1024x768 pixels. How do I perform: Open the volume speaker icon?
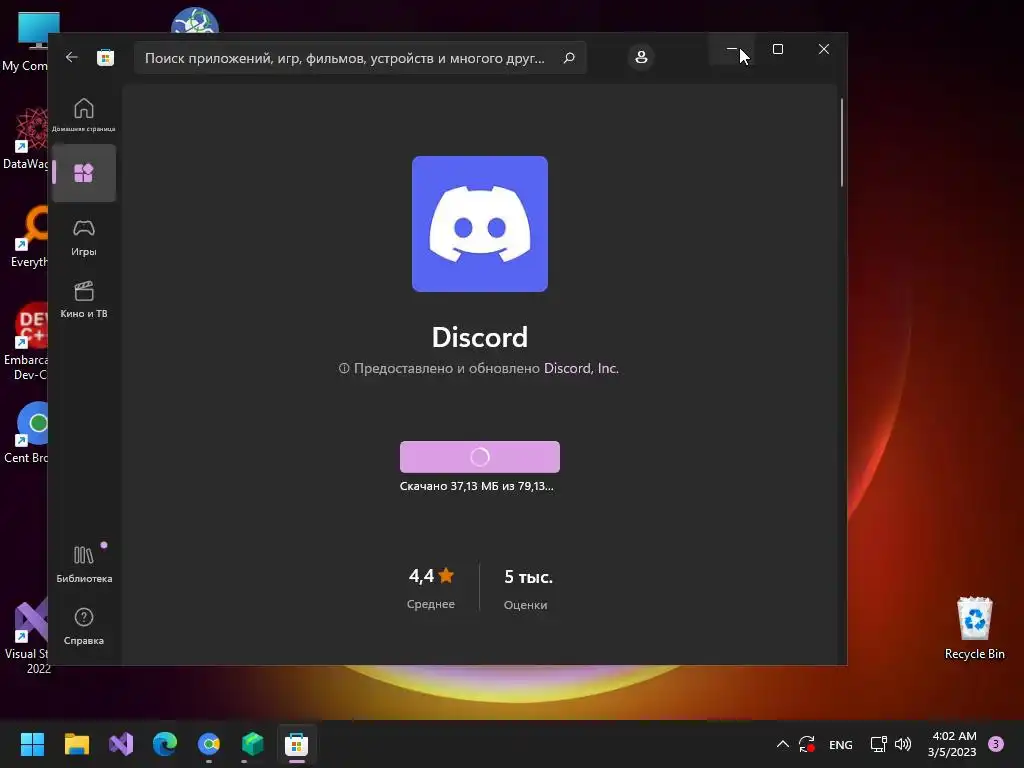[x=903, y=744]
